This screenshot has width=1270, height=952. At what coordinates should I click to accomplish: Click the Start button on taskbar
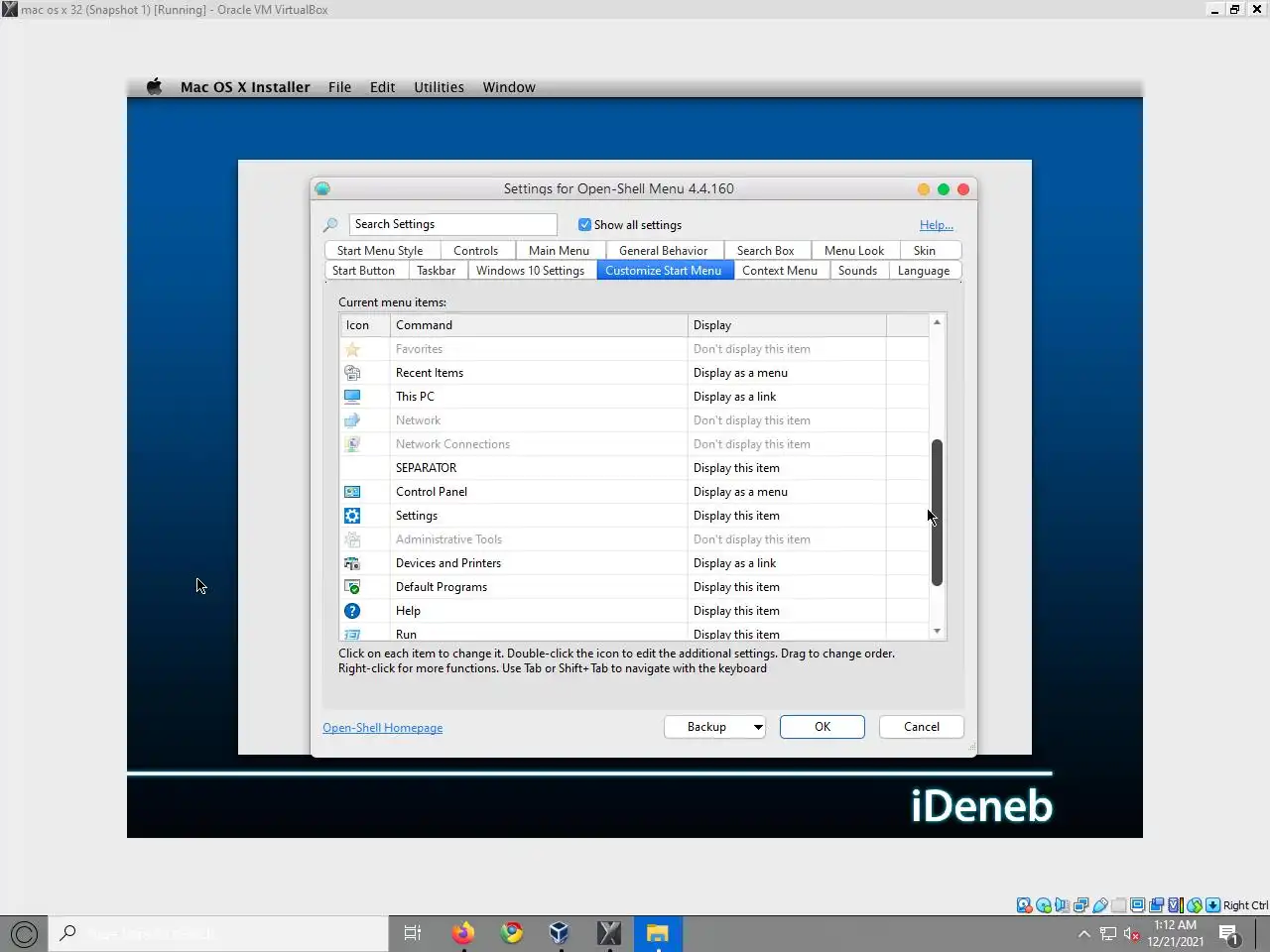click(x=25, y=933)
